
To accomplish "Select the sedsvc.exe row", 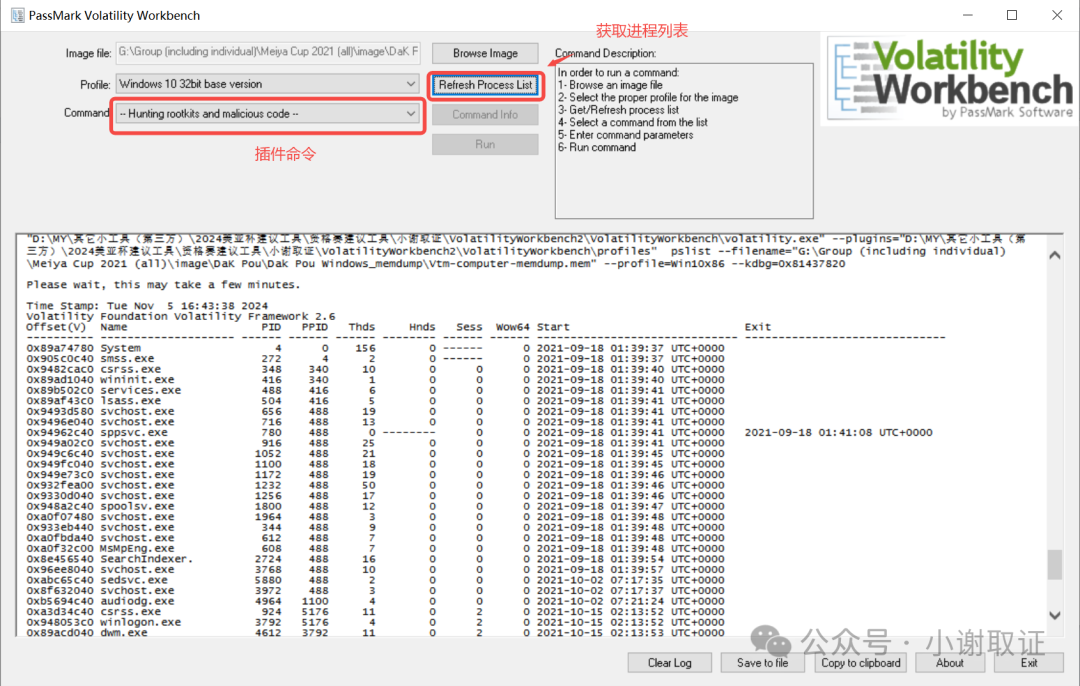I will tap(375, 580).
